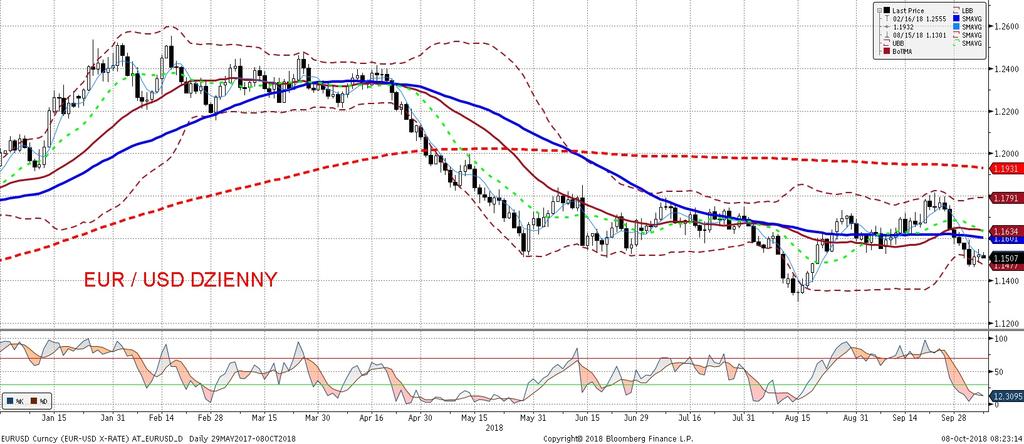Click the red dashed SMAVG legend icon
The width and height of the screenshot is (1024, 444).
pos(956,35)
